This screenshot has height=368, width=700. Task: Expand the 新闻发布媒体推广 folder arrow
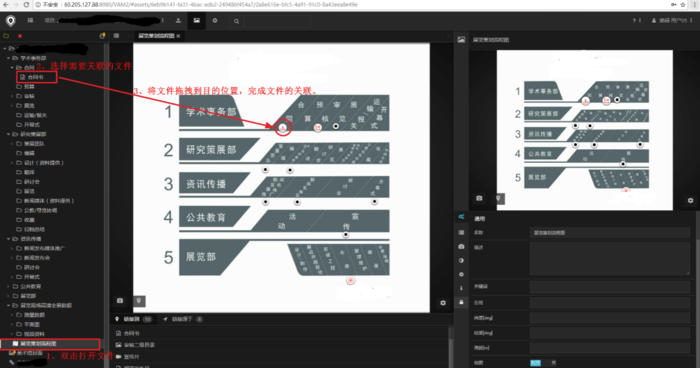tap(12, 248)
